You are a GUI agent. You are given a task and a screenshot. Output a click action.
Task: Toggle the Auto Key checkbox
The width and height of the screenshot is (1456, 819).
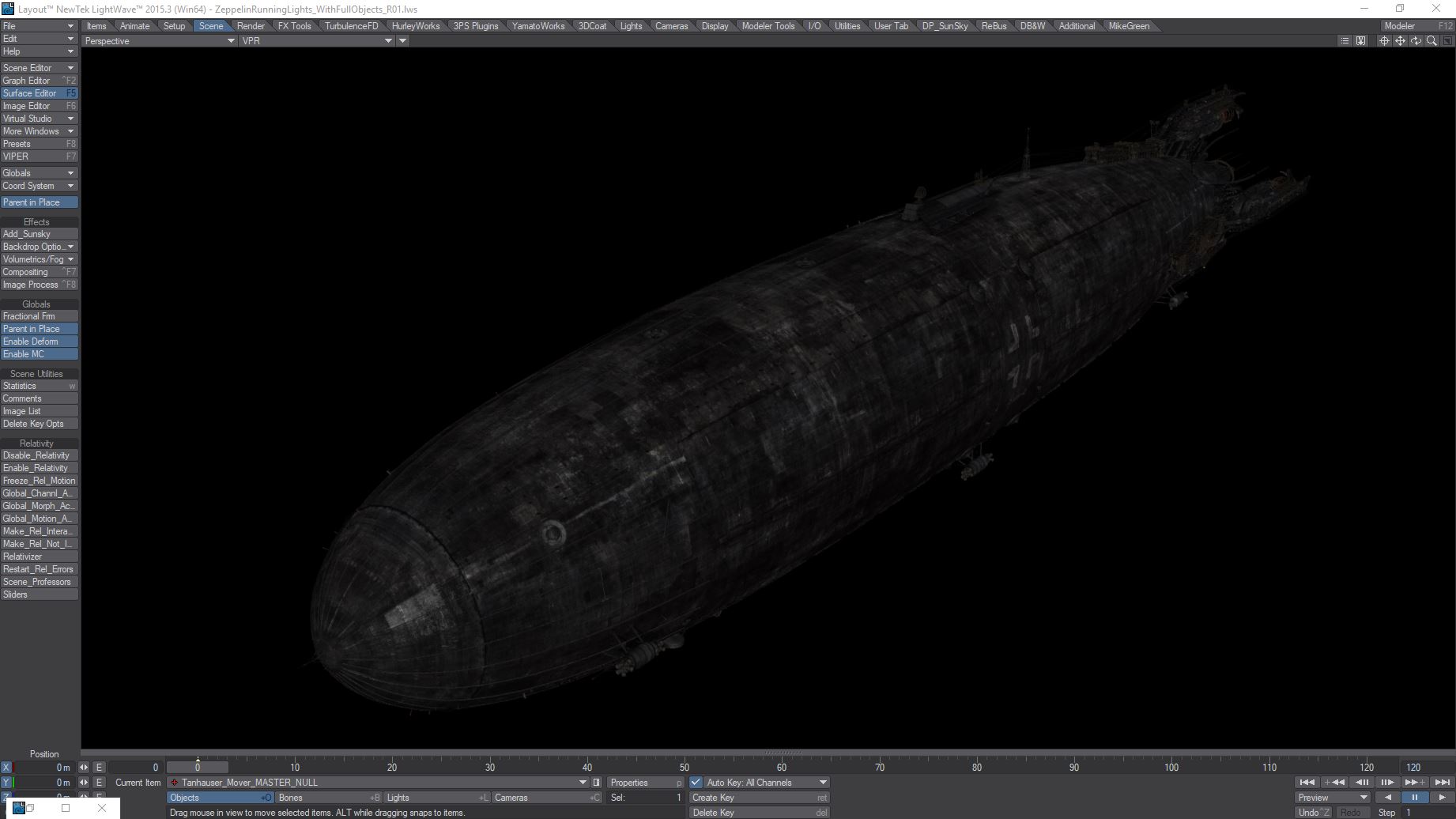tap(696, 783)
